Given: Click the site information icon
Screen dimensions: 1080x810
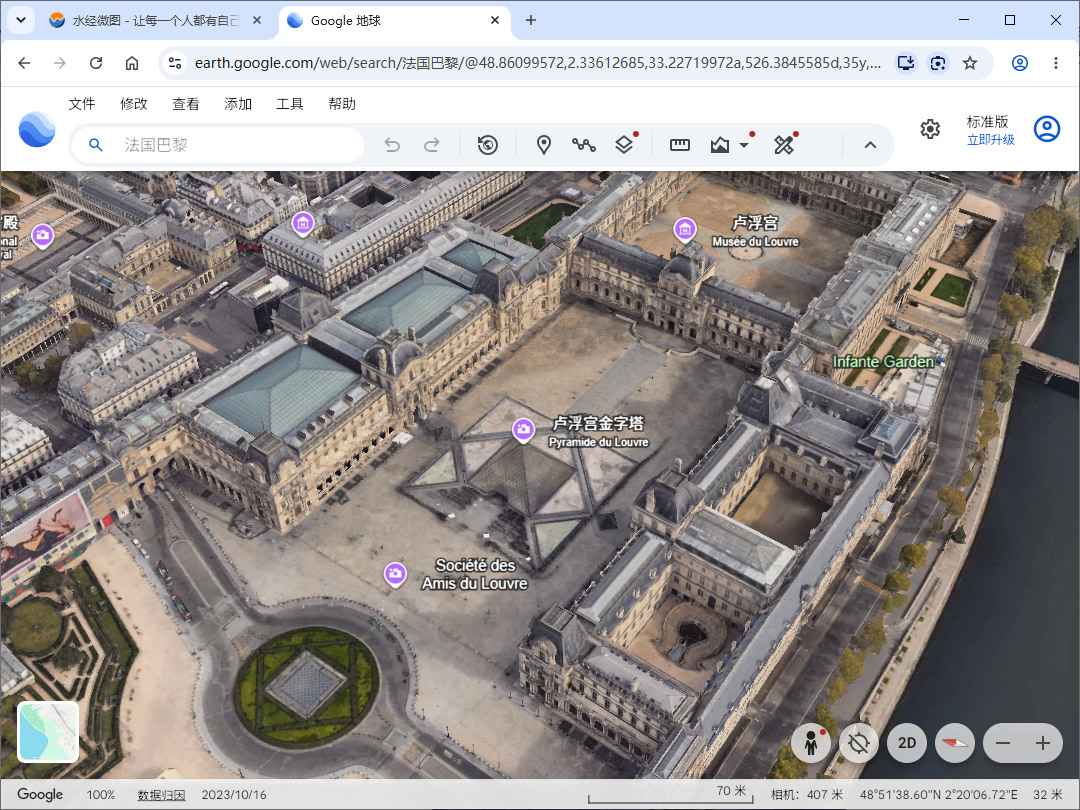Looking at the screenshot, I should (175, 63).
